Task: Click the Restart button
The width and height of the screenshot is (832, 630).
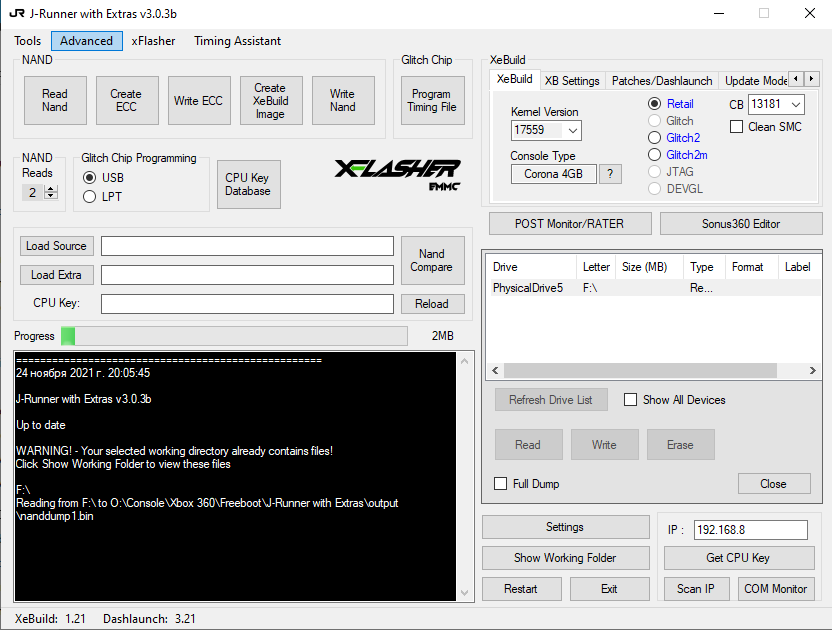Action: click(521, 589)
